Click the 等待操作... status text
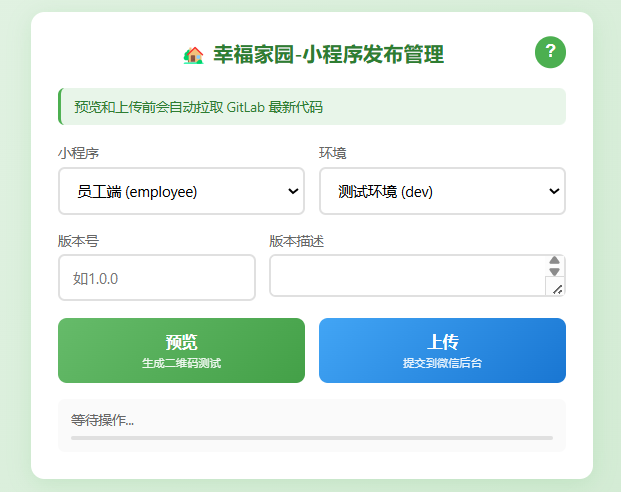 pyautogui.click(x=102, y=421)
